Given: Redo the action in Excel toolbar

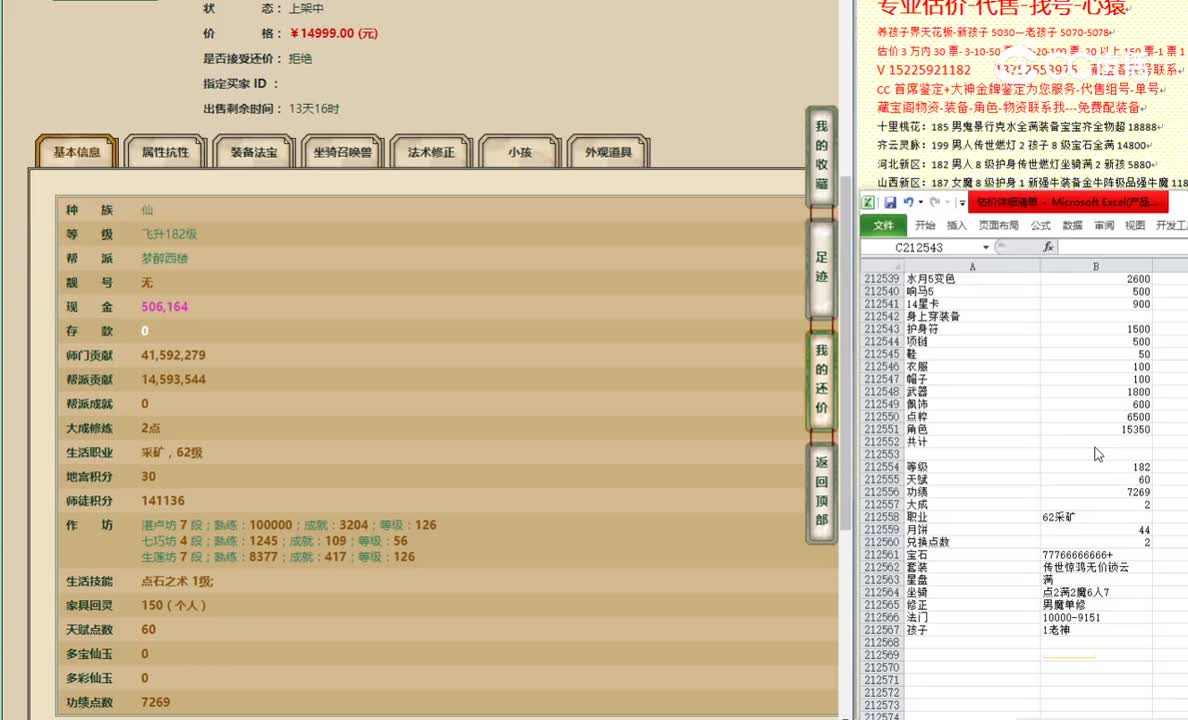Looking at the screenshot, I should [935, 202].
